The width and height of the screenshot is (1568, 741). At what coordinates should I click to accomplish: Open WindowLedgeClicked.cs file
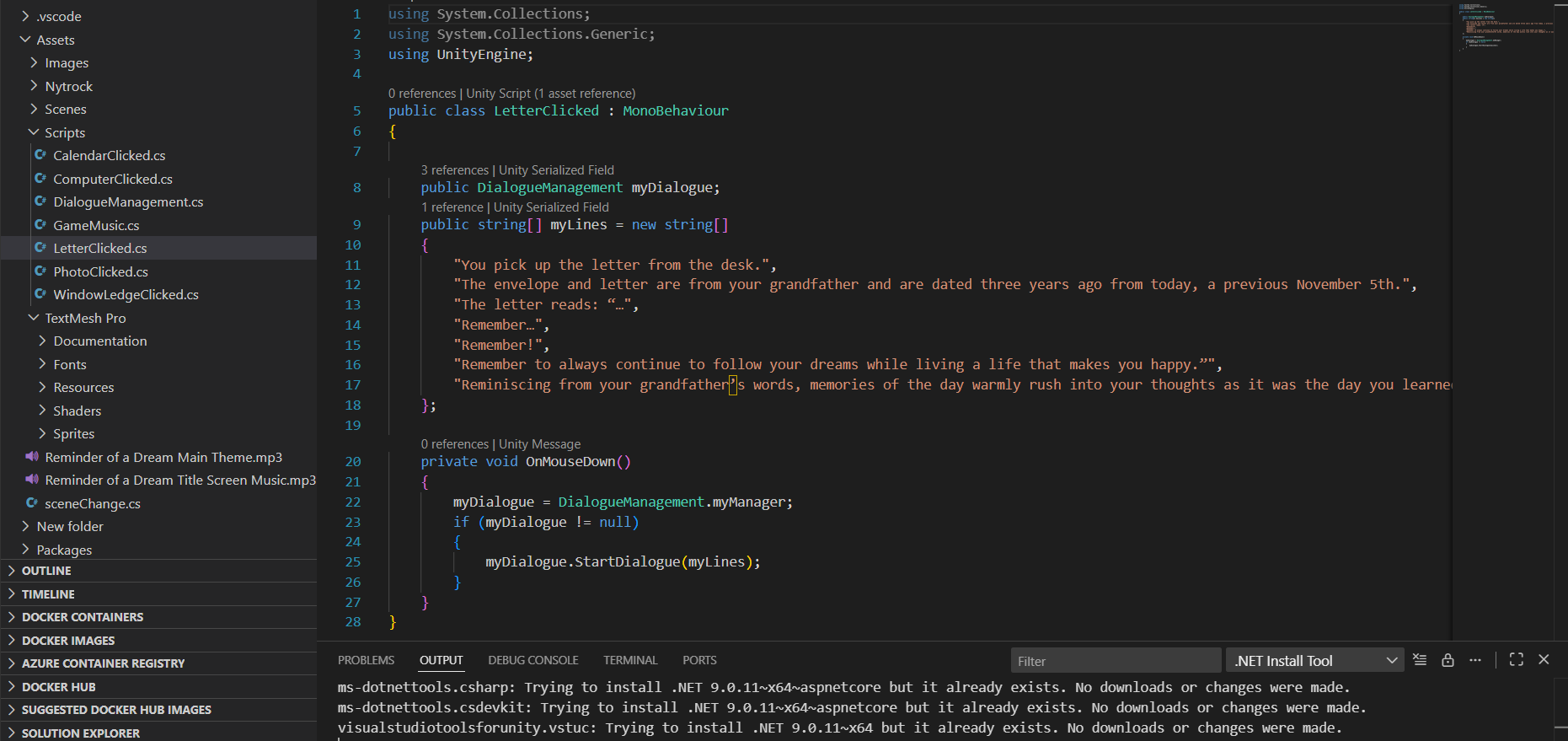126,294
